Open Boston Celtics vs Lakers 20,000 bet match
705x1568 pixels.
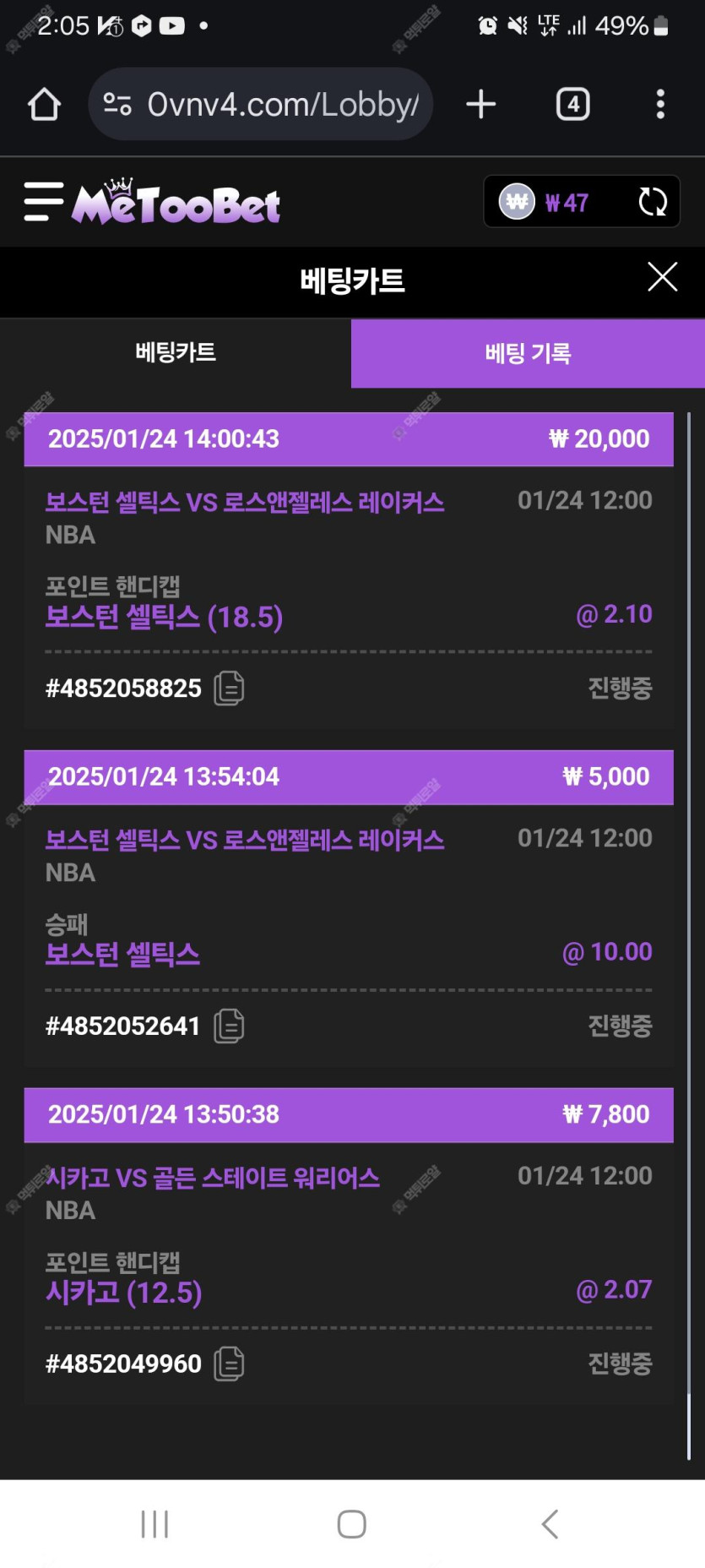pyautogui.click(x=245, y=503)
